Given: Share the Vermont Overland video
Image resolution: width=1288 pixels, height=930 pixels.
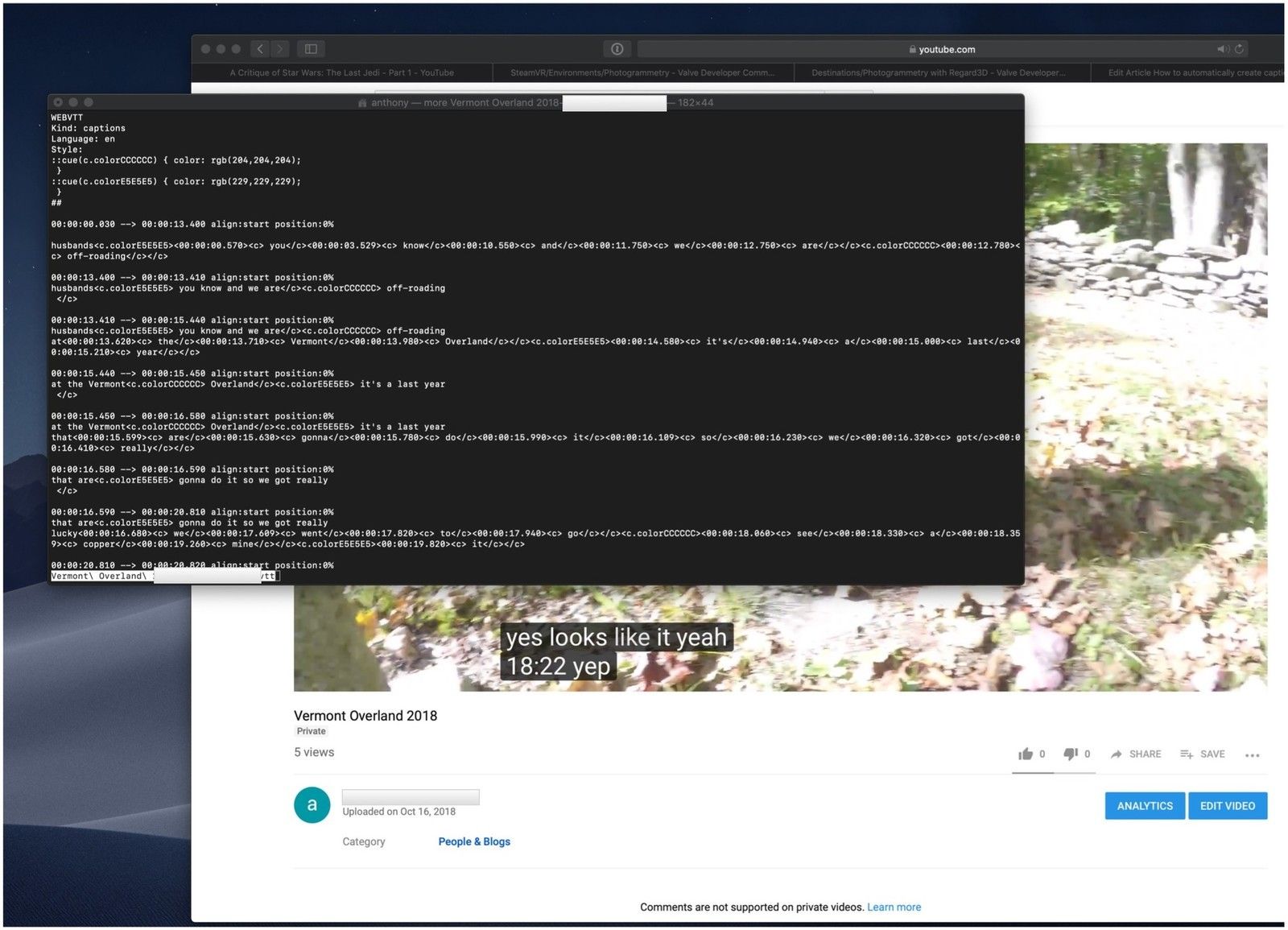Looking at the screenshot, I should pyautogui.click(x=1136, y=754).
